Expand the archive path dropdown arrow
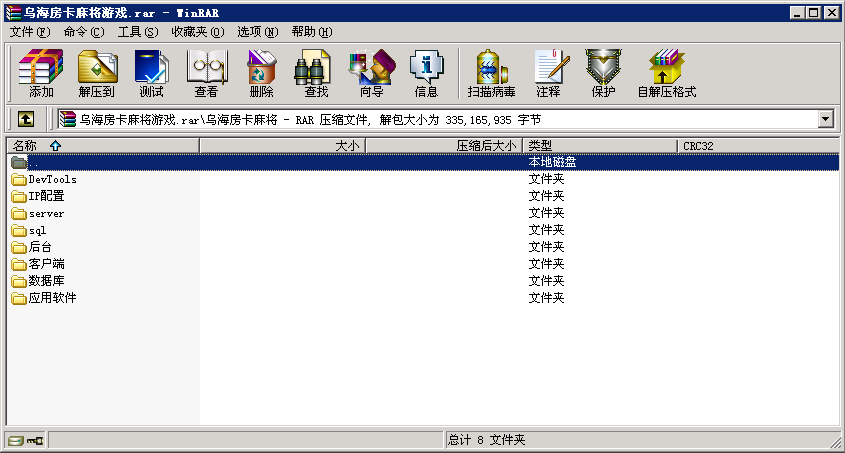This screenshot has height=453, width=845. (x=826, y=119)
